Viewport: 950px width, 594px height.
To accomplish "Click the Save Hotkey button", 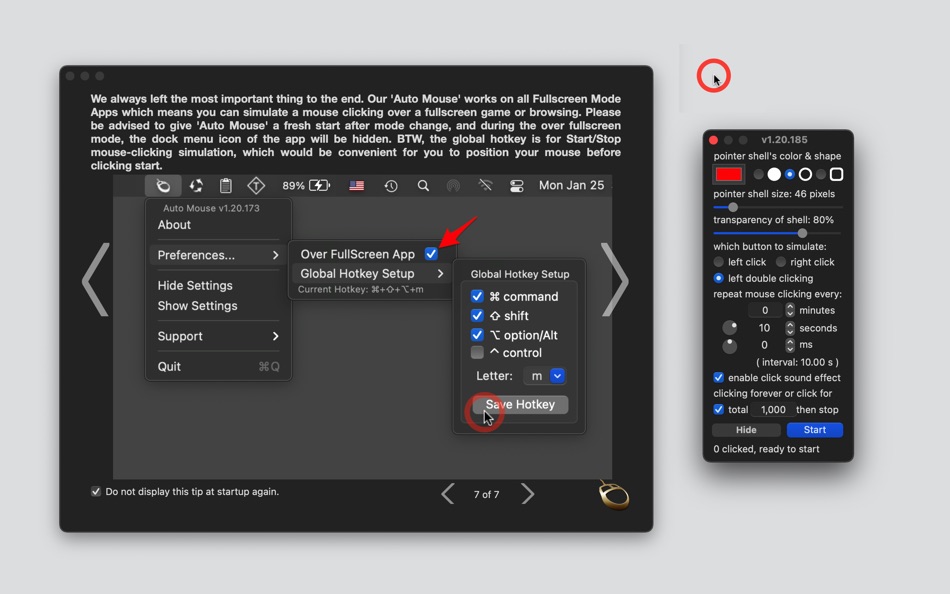I will click(x=520, y=404).
